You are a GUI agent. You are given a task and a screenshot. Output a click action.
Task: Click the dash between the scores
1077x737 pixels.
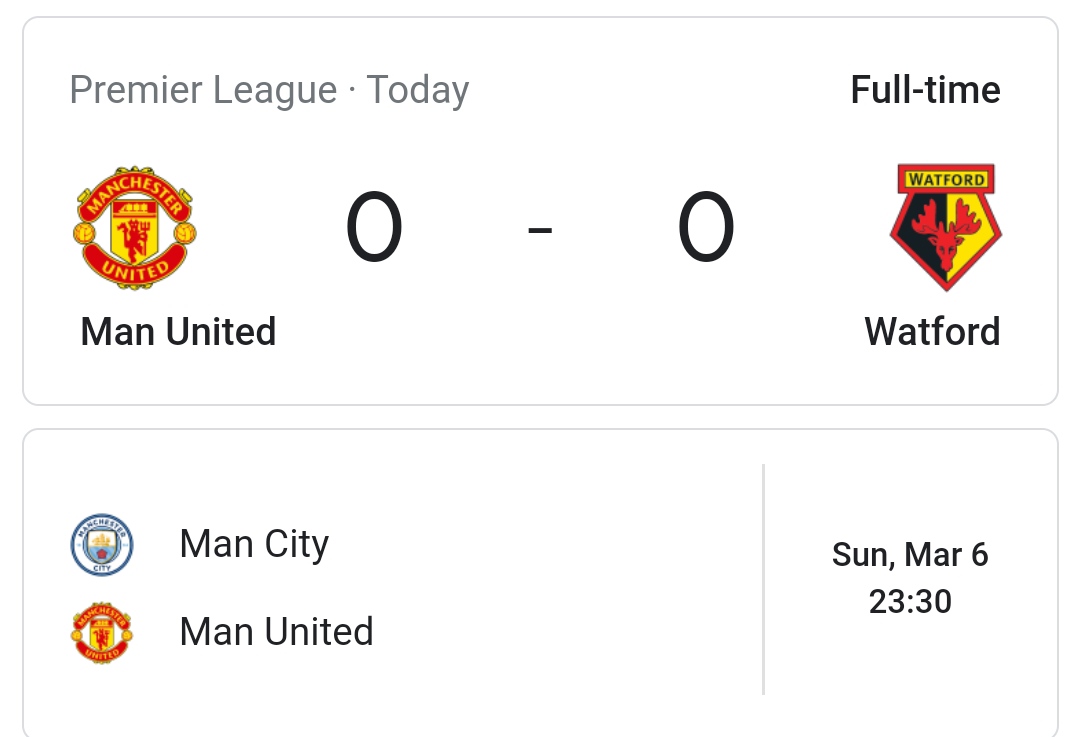tap(540, 230)
